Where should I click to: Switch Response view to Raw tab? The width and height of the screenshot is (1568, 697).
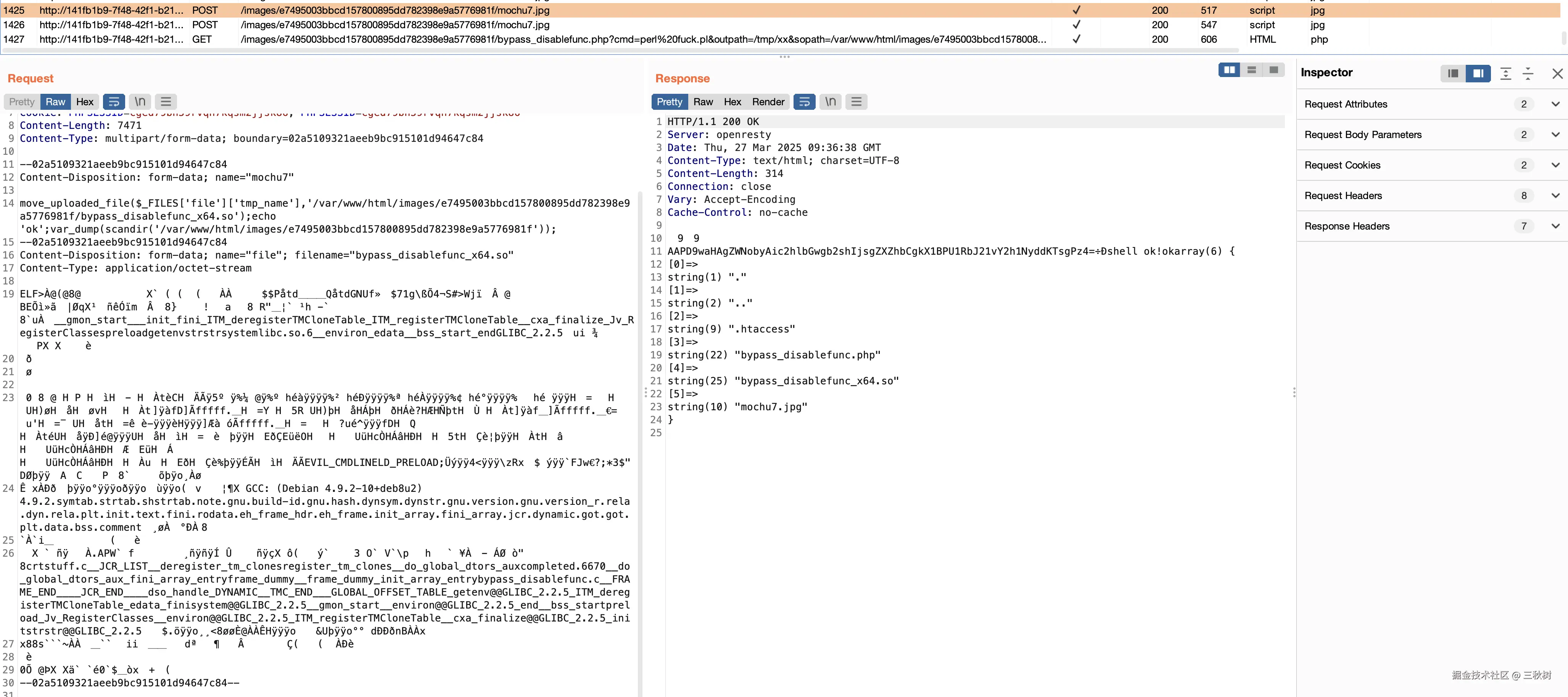(702, 101)
